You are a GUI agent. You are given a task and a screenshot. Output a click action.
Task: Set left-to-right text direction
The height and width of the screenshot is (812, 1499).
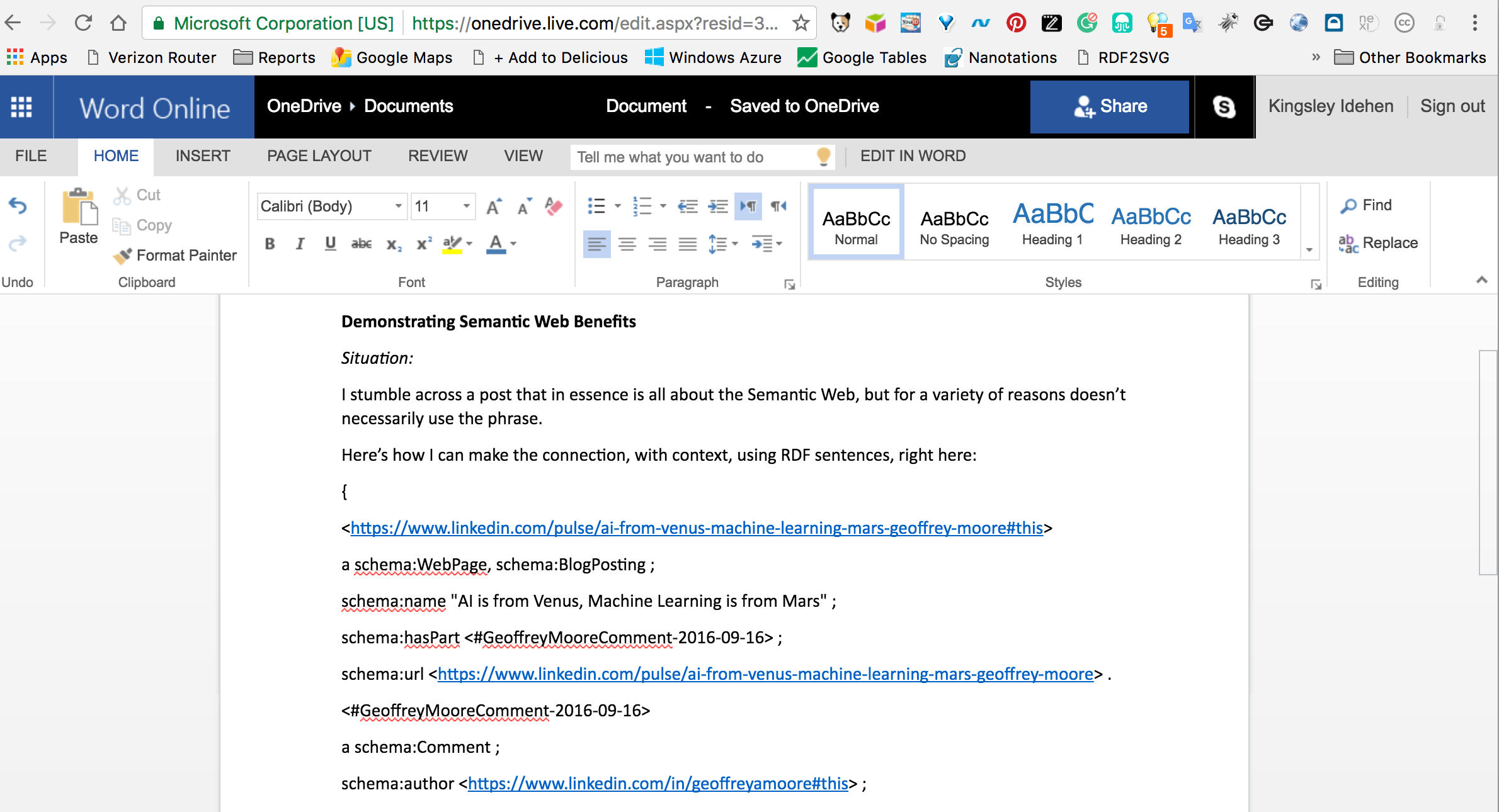click(x=748, y=206)
